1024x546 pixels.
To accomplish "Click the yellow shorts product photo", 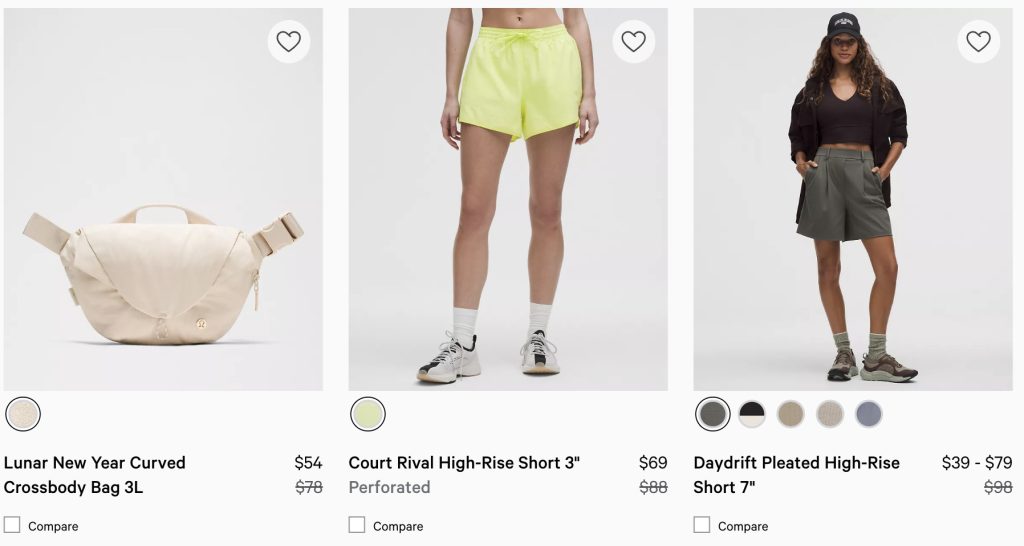I will pos(508,200).
